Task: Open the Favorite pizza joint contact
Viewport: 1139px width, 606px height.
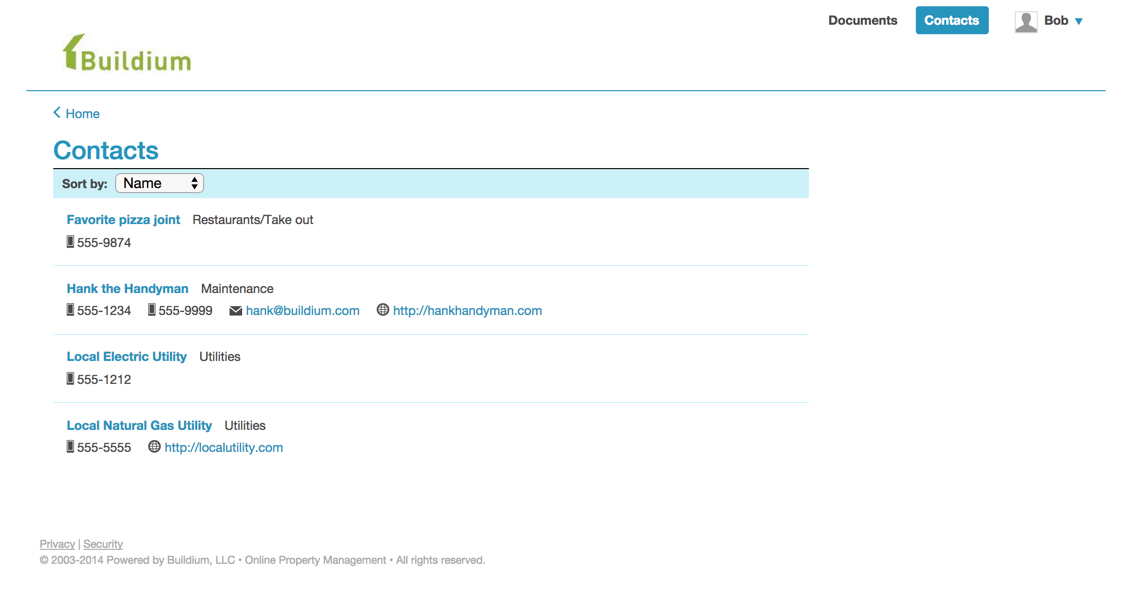Action: (123, 219)
